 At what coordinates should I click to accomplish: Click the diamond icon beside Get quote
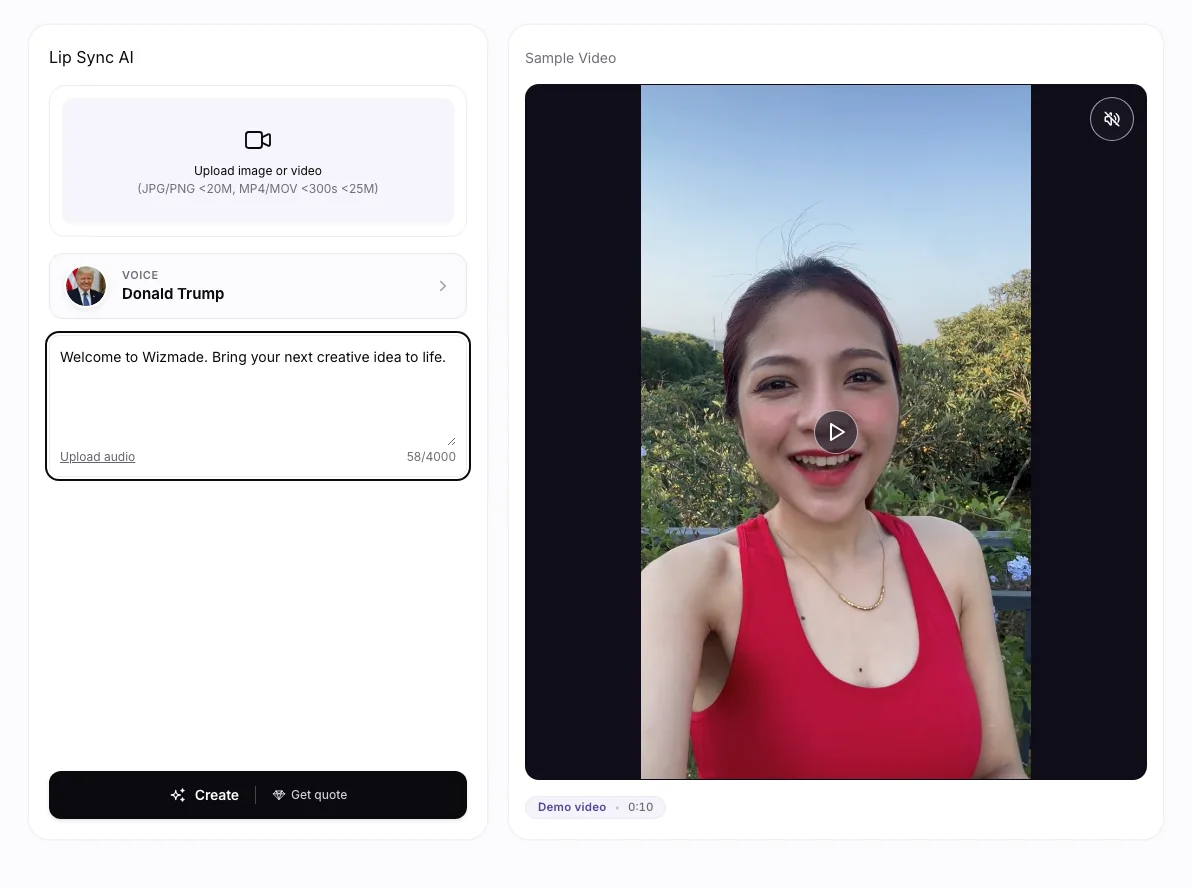tap(279, 794)
